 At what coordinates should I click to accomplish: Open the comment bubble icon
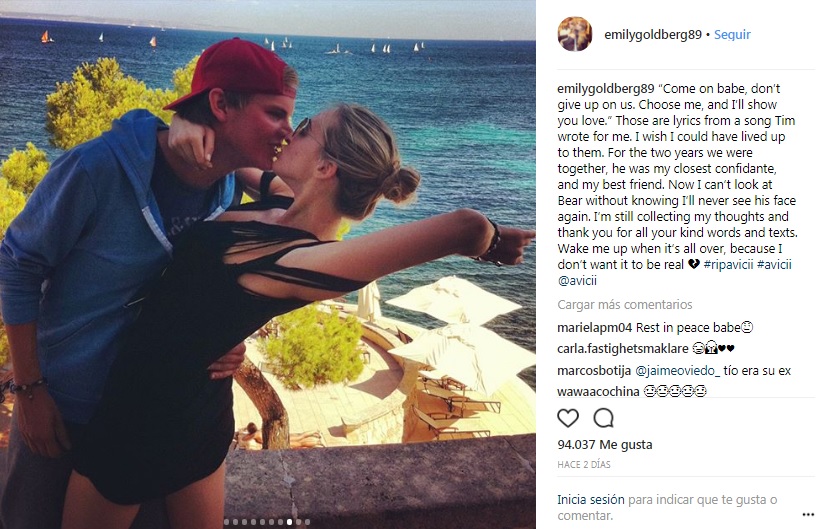click(x=603, y=418)
